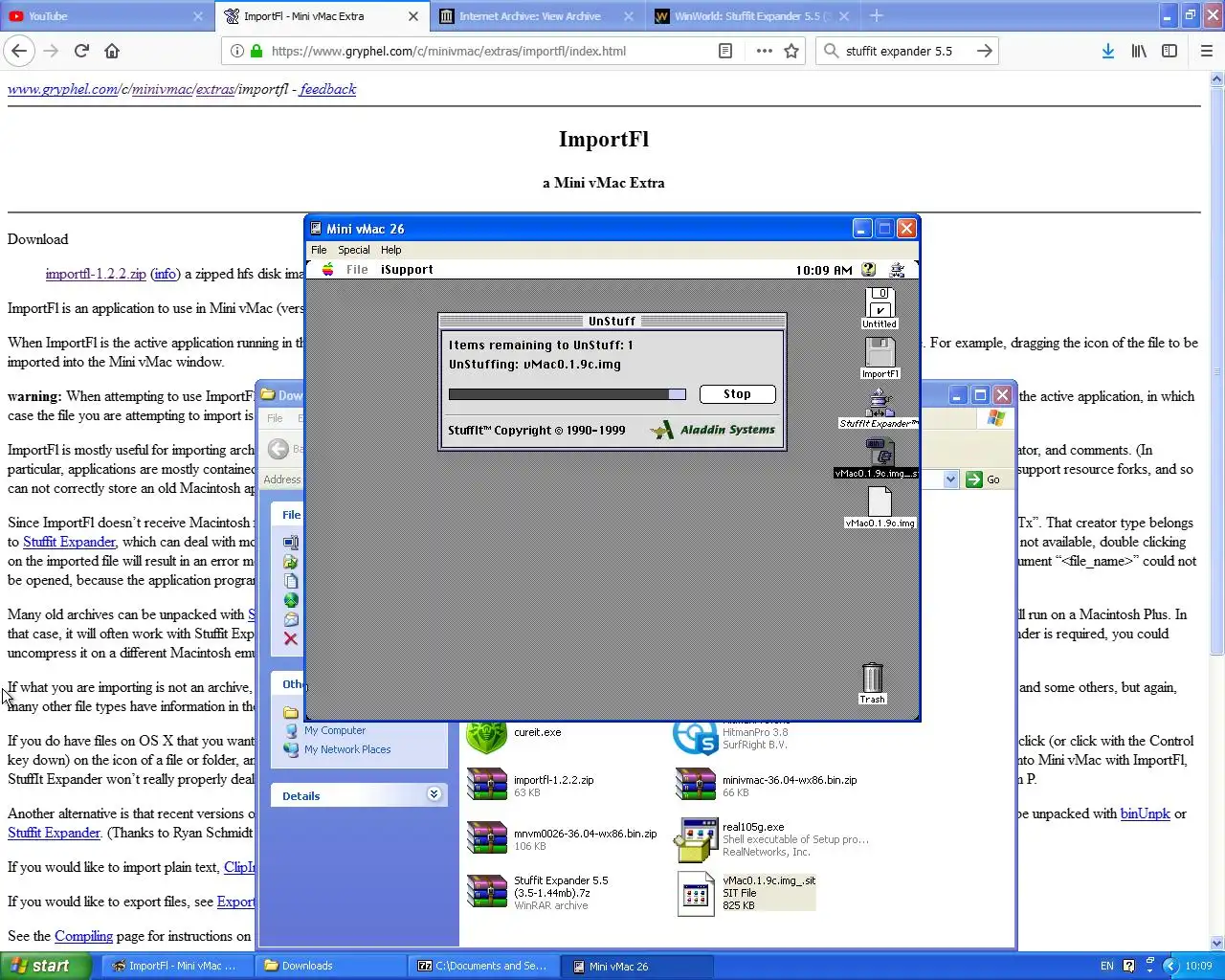Select vMac0.1.9c.img_.sit icon in vMac

(x=877, y=458)
